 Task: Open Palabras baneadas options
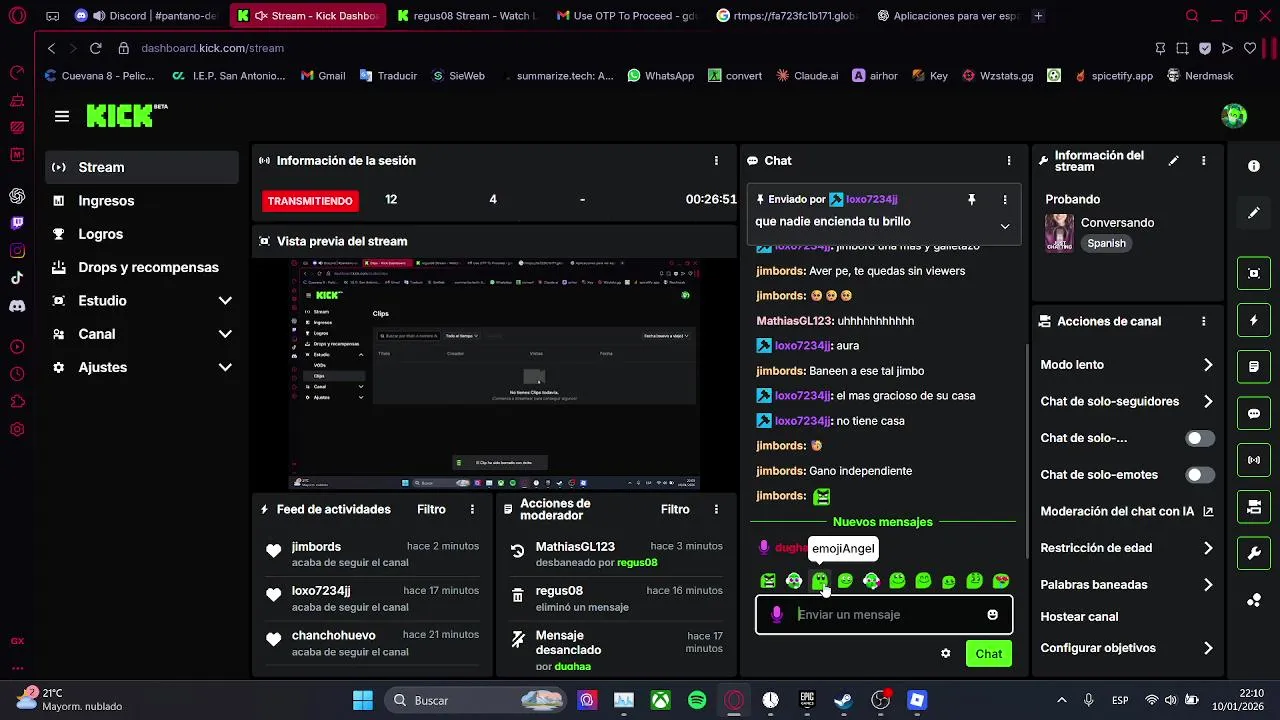pyautogui.click(x=1208, y=585)
